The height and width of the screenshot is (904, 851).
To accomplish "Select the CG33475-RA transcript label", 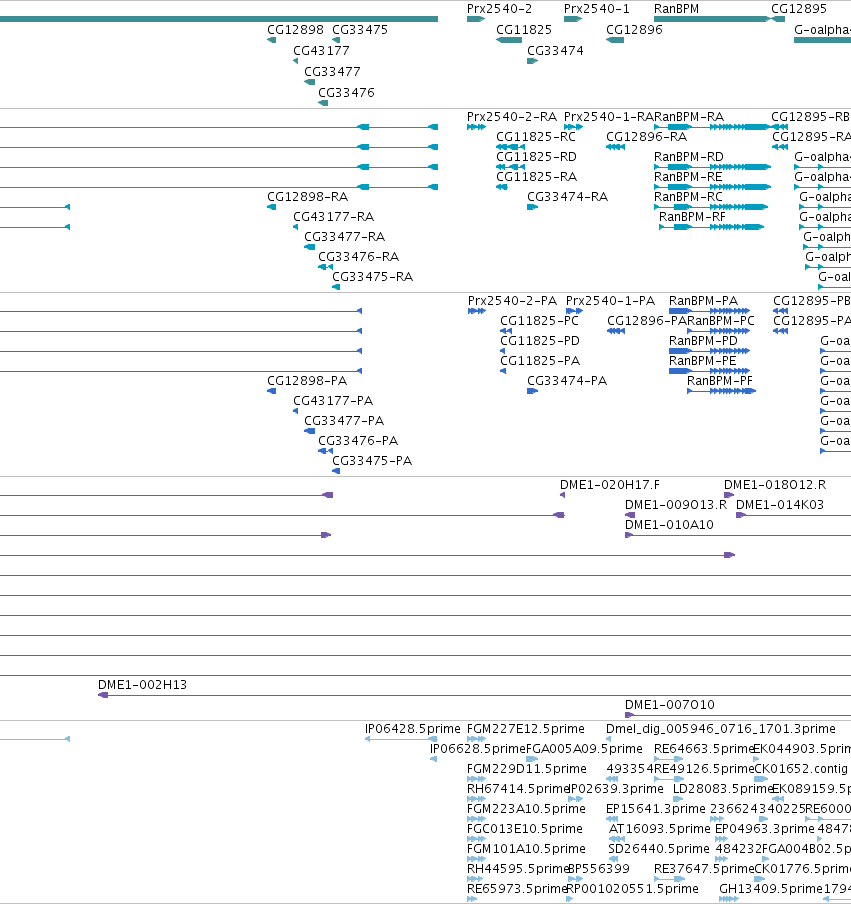I will [x=372, y=277].
